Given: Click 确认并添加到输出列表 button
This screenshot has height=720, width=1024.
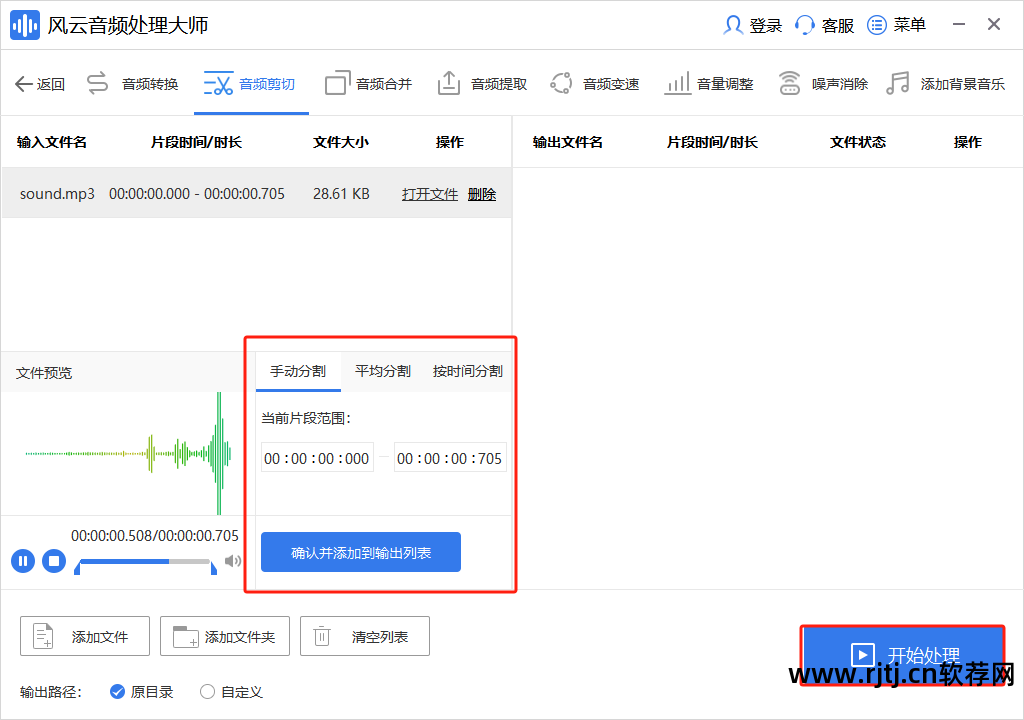Looking at the screenshot, I should (360, 551).
